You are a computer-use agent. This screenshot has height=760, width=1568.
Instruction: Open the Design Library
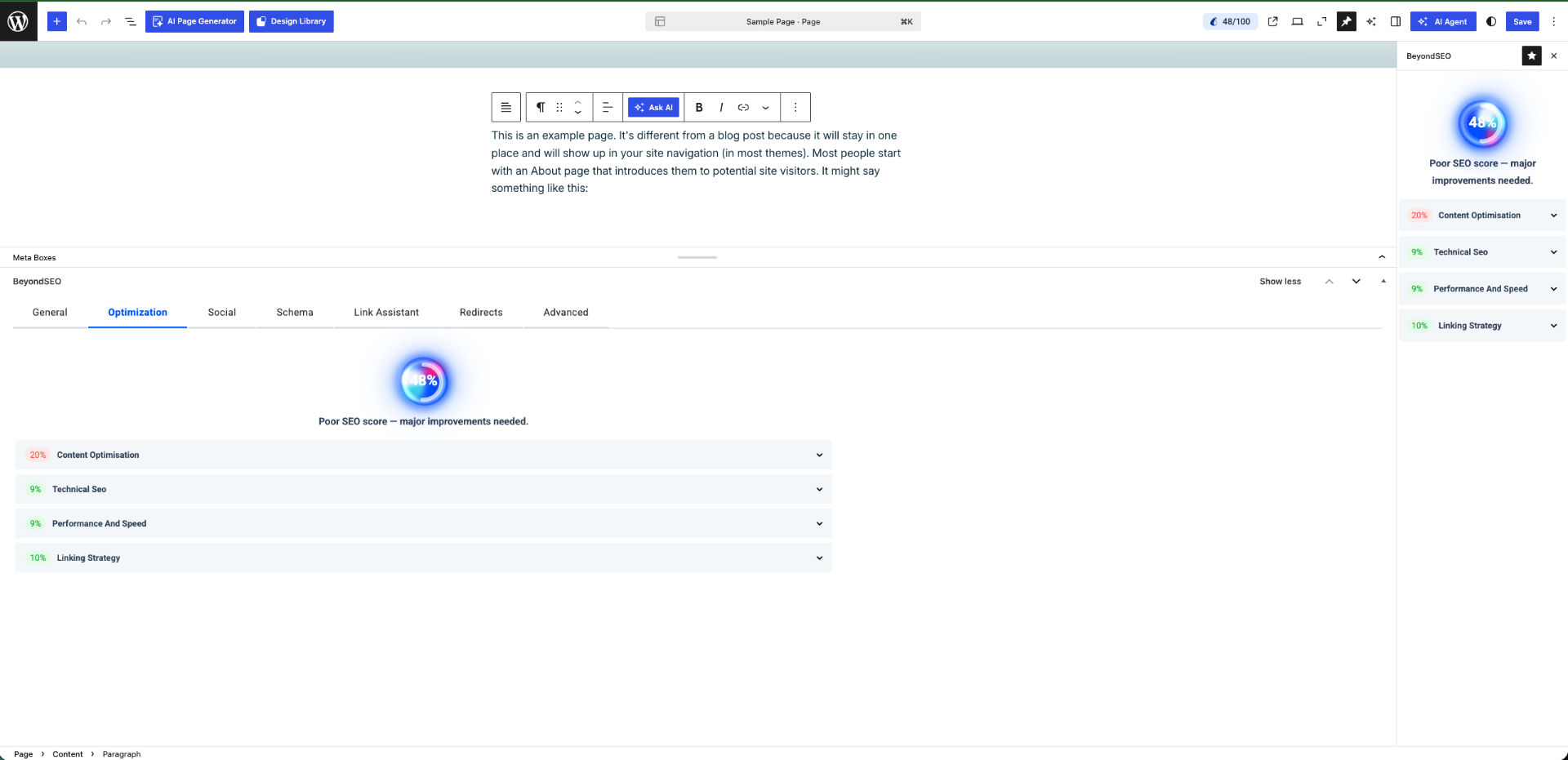coord(292,21)
